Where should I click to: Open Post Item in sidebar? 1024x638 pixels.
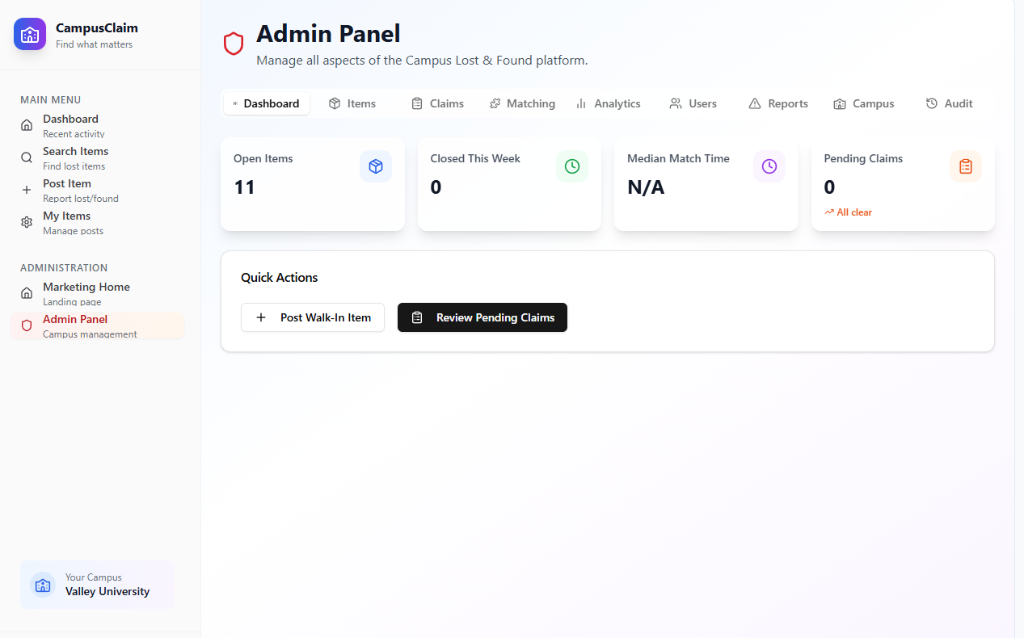coord(97,190)
